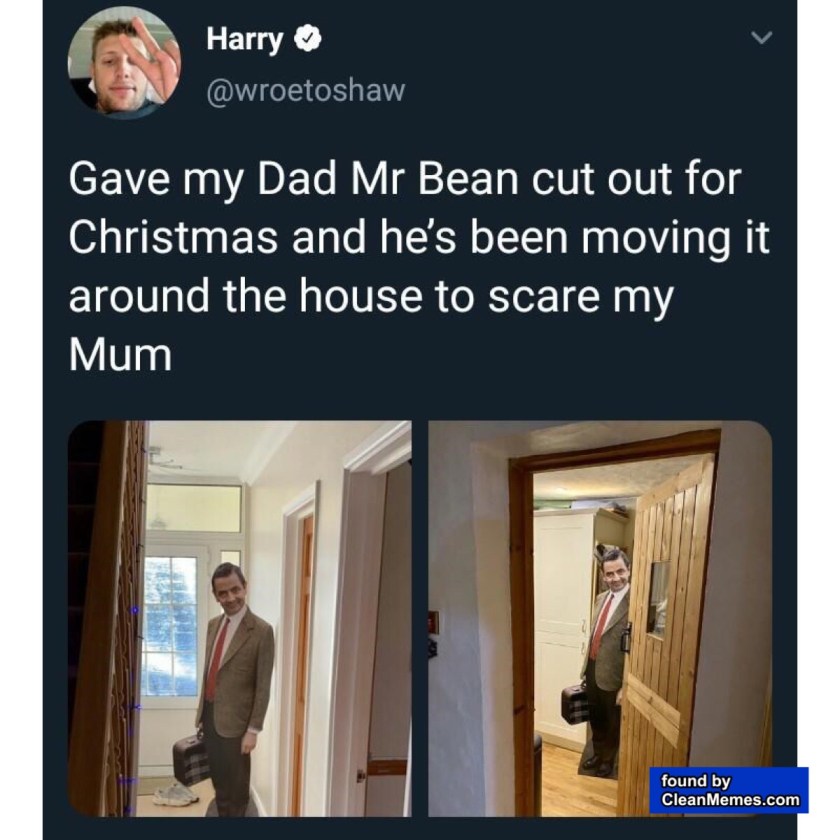Click the red tie on left photo cutout

click(x=216, y=658)
